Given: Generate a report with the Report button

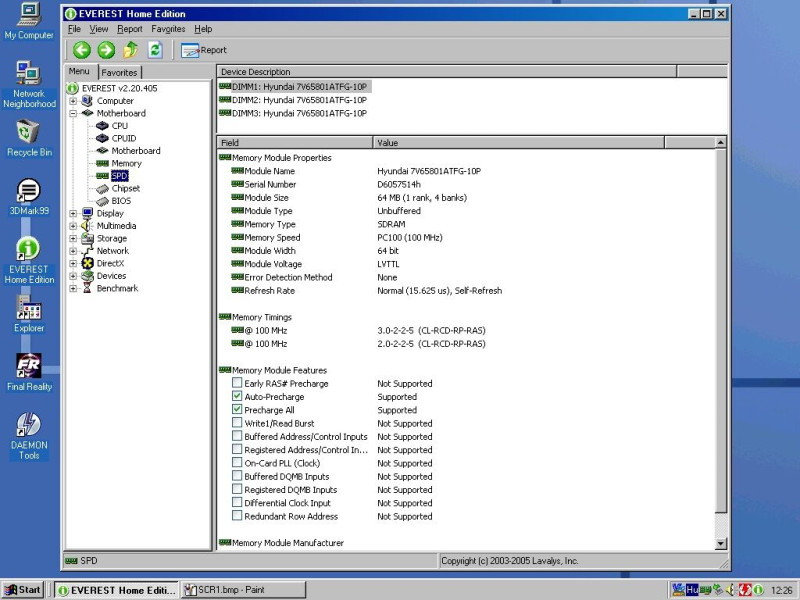Looking at the screenshot, I should (204, 50).
